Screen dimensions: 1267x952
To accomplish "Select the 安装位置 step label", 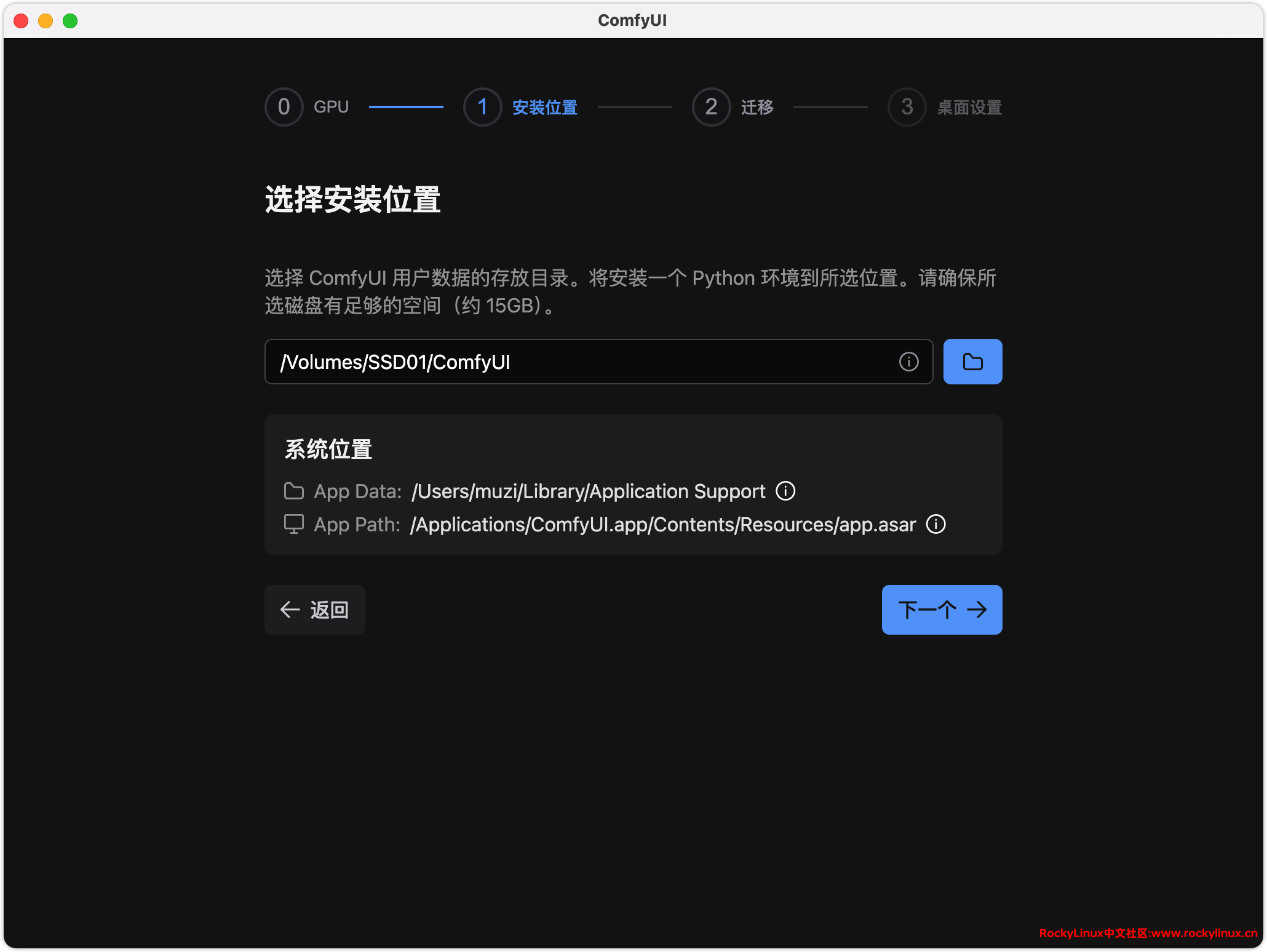I will point(544,108).
